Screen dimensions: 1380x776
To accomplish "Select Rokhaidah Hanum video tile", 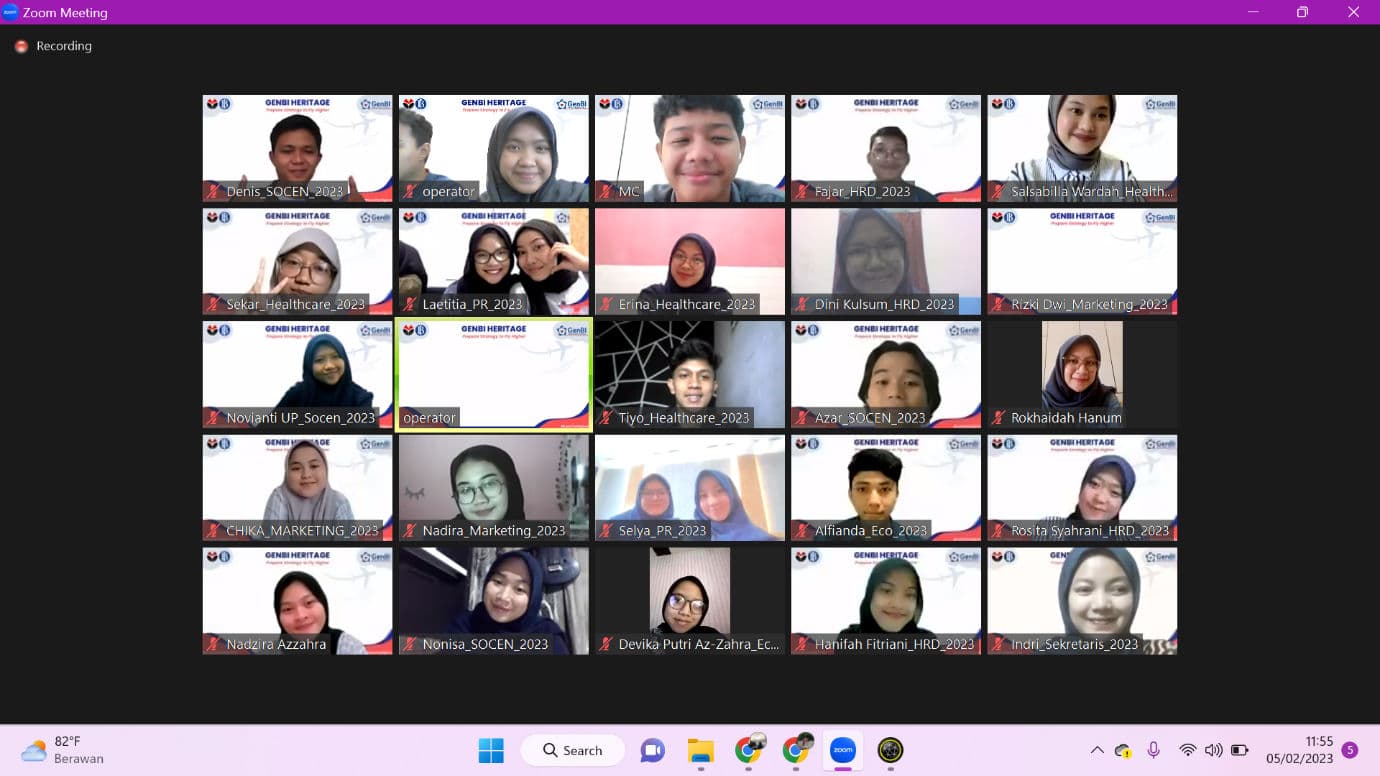I will coord(1082,375).
